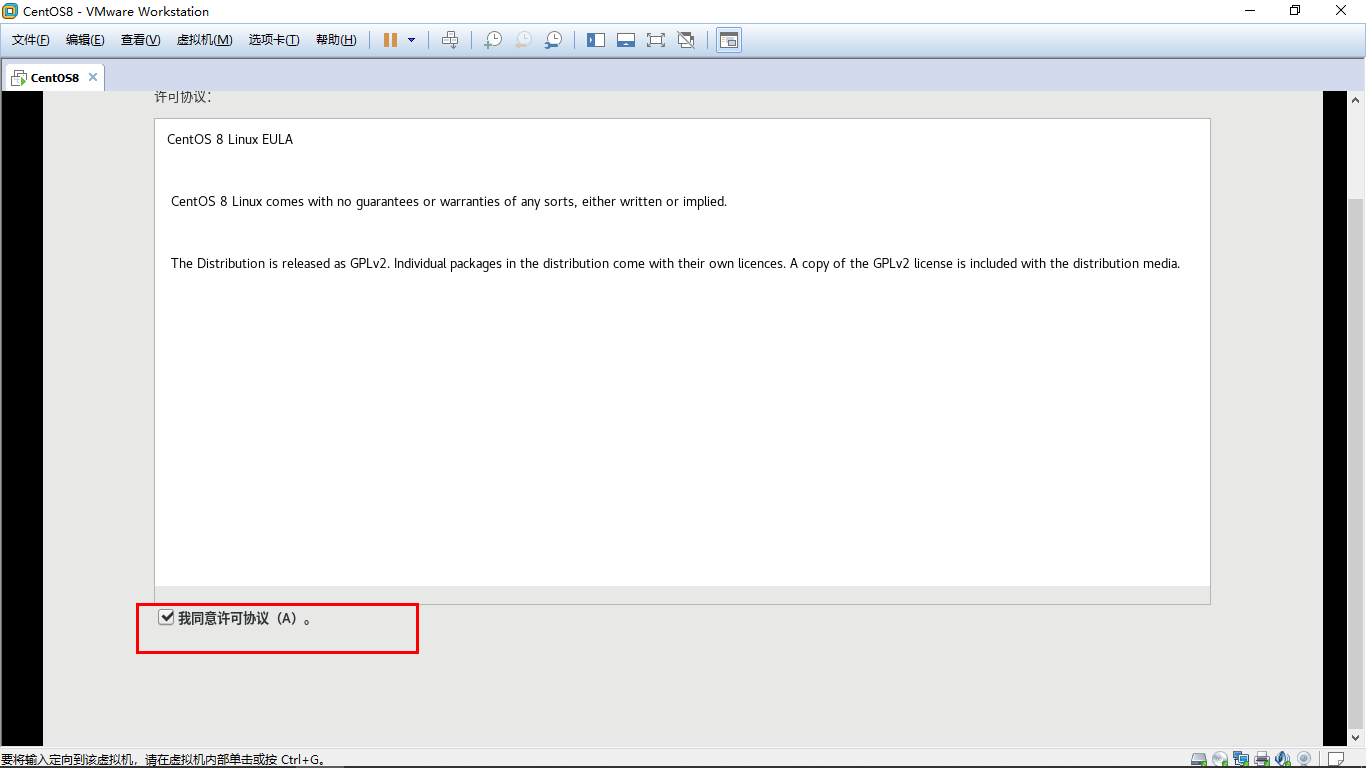Select the CentOS8 virtual machine tab
Screen dimensions: 1366x768
pos(54,77)
